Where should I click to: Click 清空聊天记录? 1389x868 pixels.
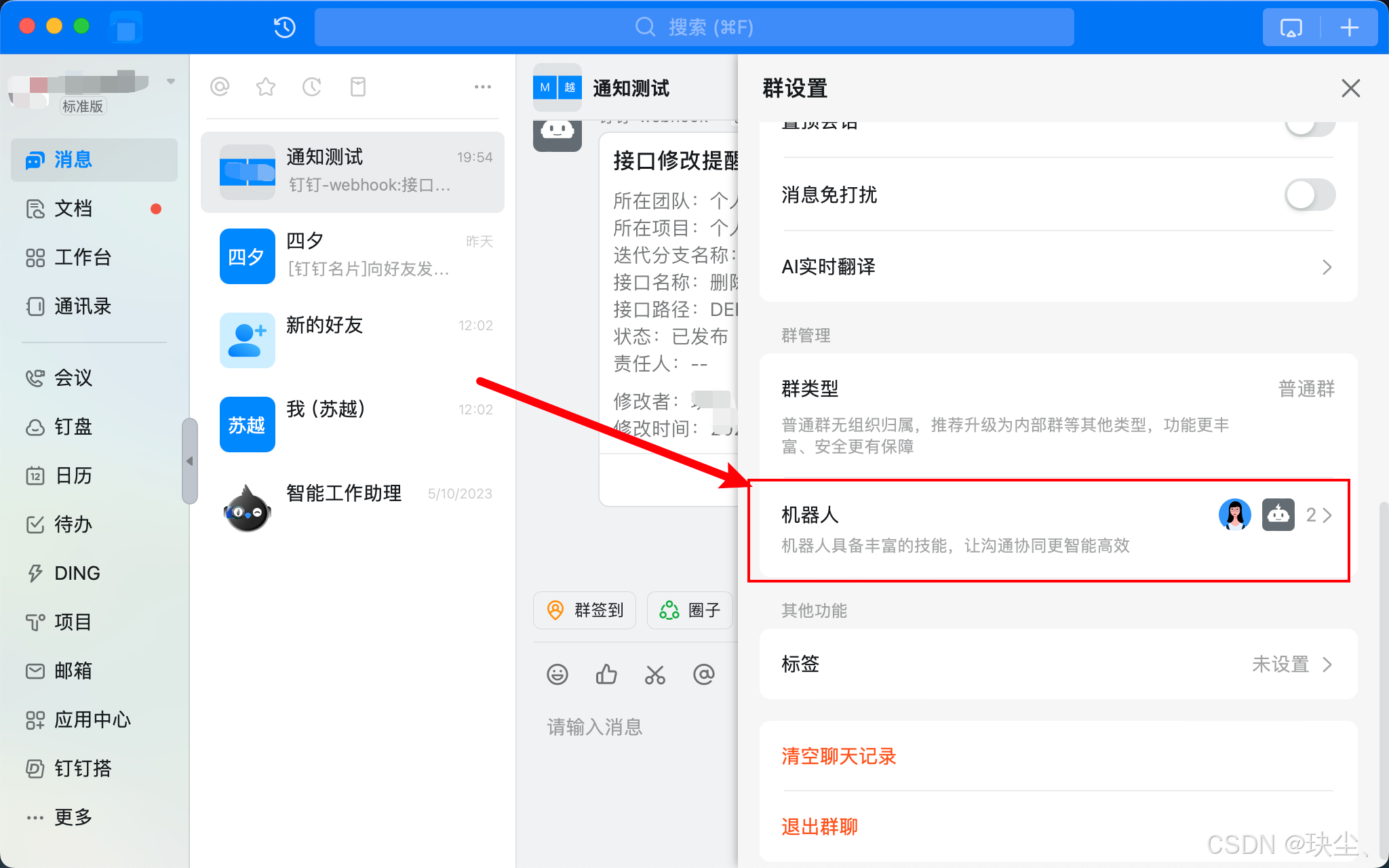839,756
